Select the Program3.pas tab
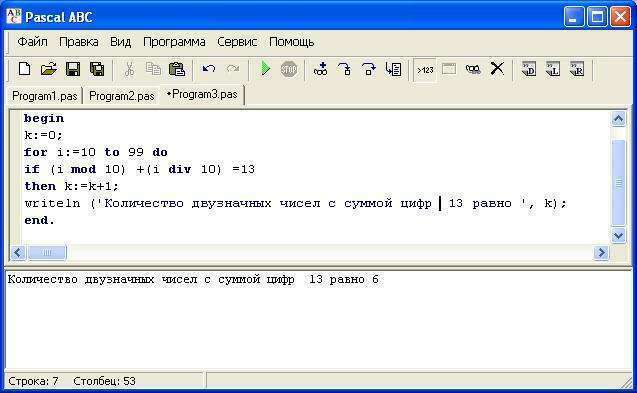Image resolution: width=637 pixels, height=393 pixels. tap(202, 94)
